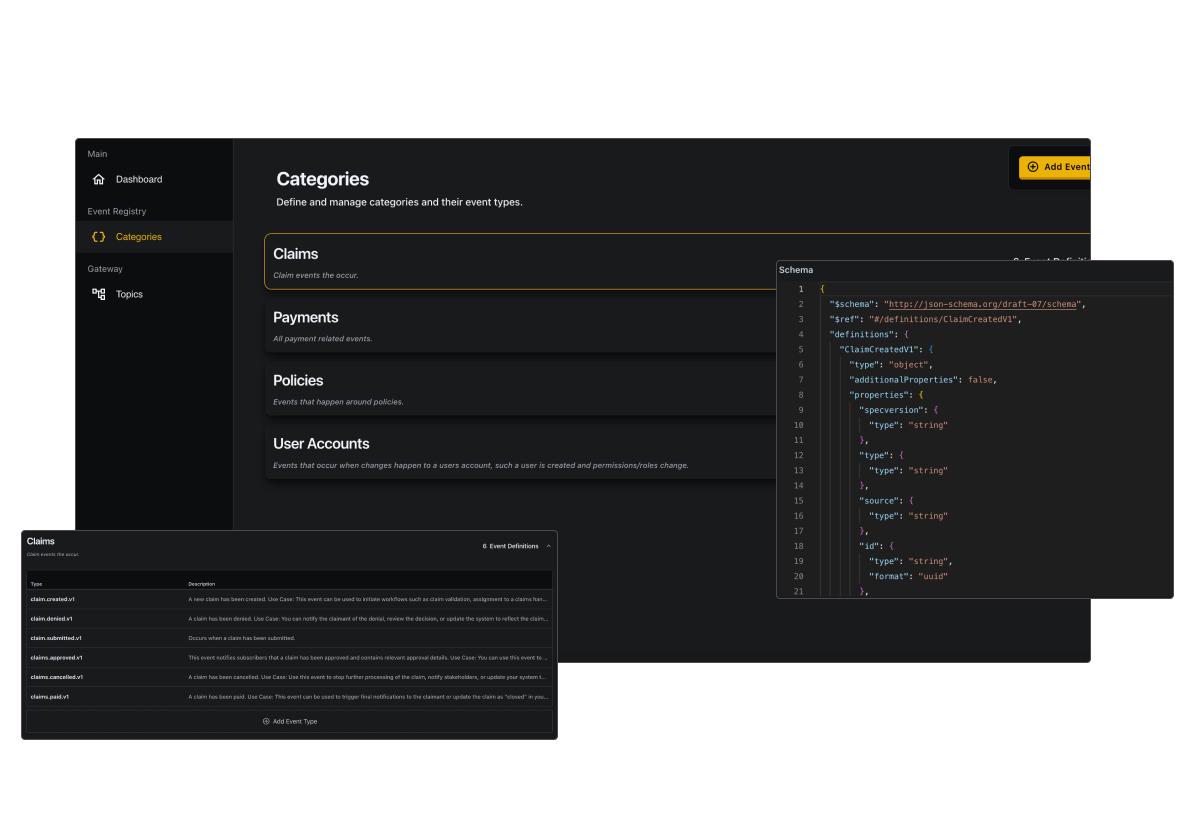The width and height of the screenshot is (1181, 814).
Task: Expand the Policies category card
Action: pyautogui.click(x=520, y=389)
